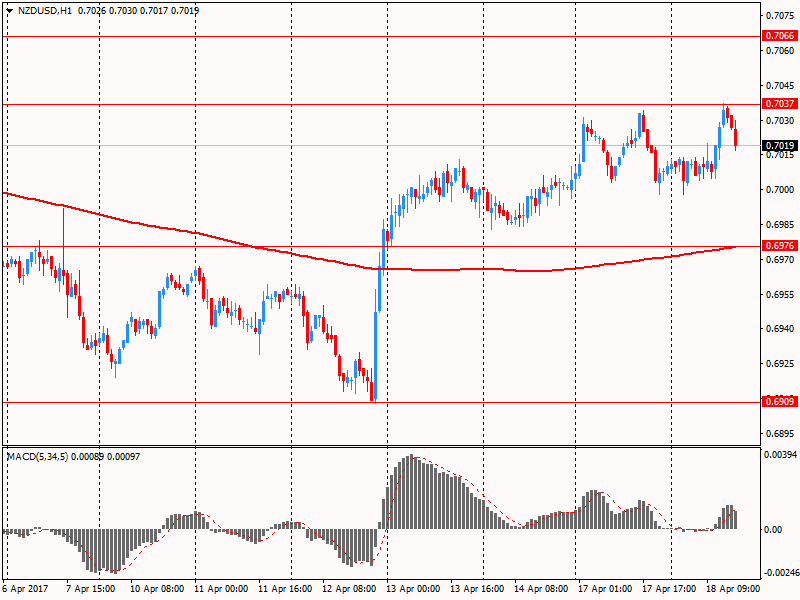This screenshot has width=800, height=600.
Task: Click the 10 Apr 08:00 time label
Action: click(x=157, y=589)
